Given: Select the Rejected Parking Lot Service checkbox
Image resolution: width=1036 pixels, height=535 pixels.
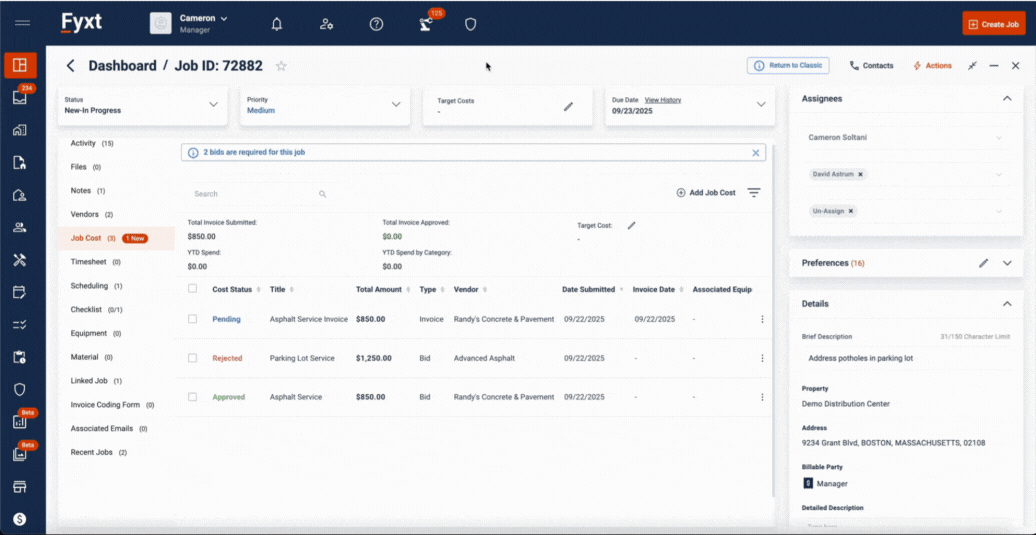Looking at the screenshot, I should pyautogui.click(x=192, y=358).
